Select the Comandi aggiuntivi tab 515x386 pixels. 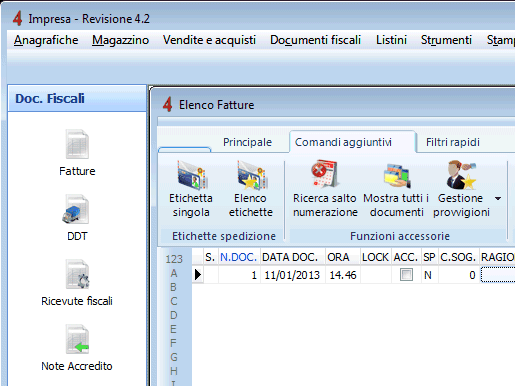[x=352, y=142]
